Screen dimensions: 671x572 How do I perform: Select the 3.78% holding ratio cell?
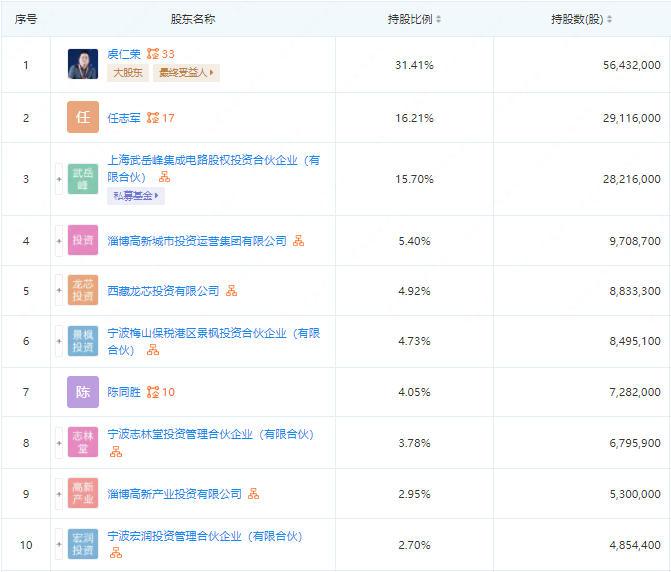[414, 443]
